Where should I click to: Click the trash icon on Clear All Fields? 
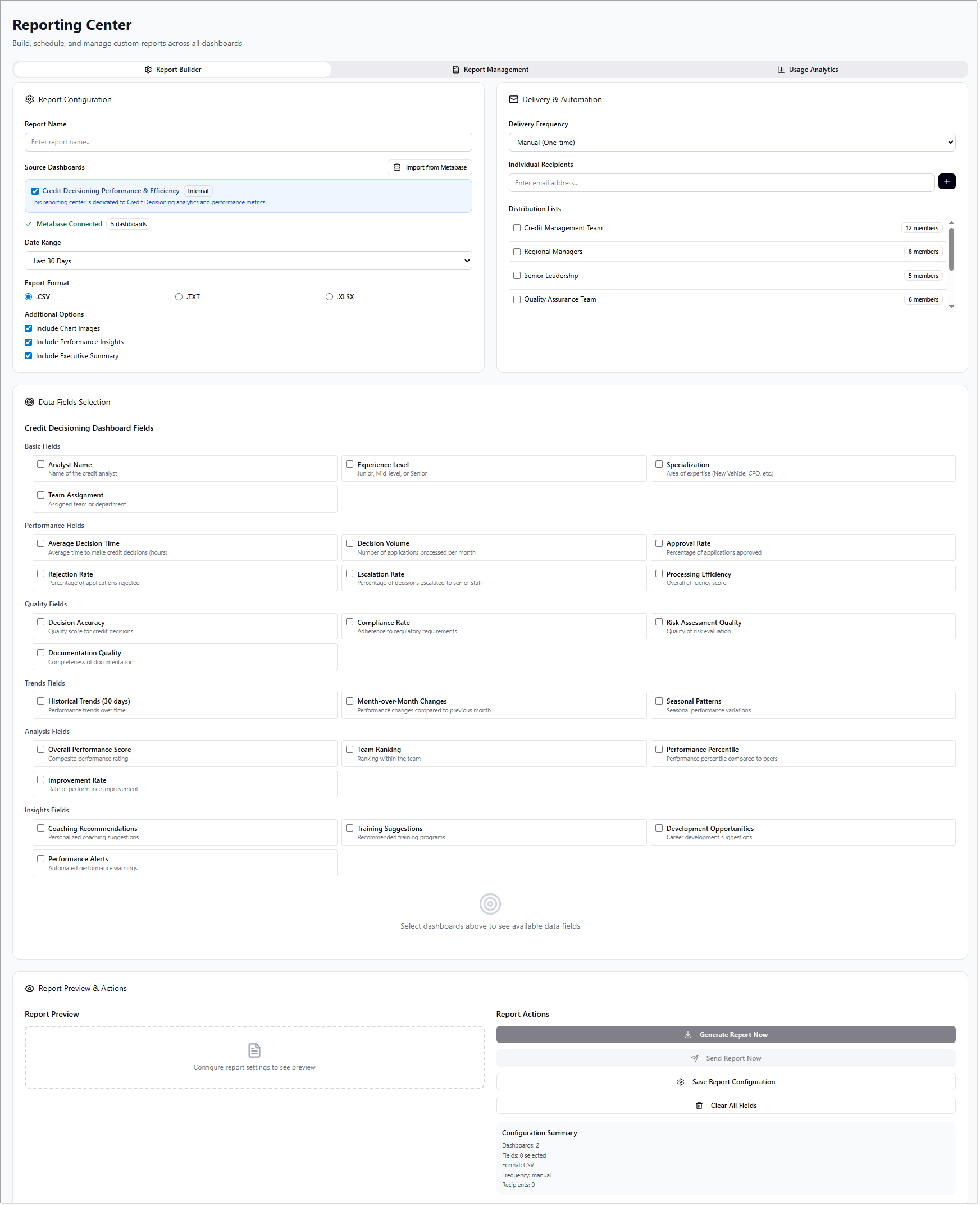click(x=699, y=1105)
